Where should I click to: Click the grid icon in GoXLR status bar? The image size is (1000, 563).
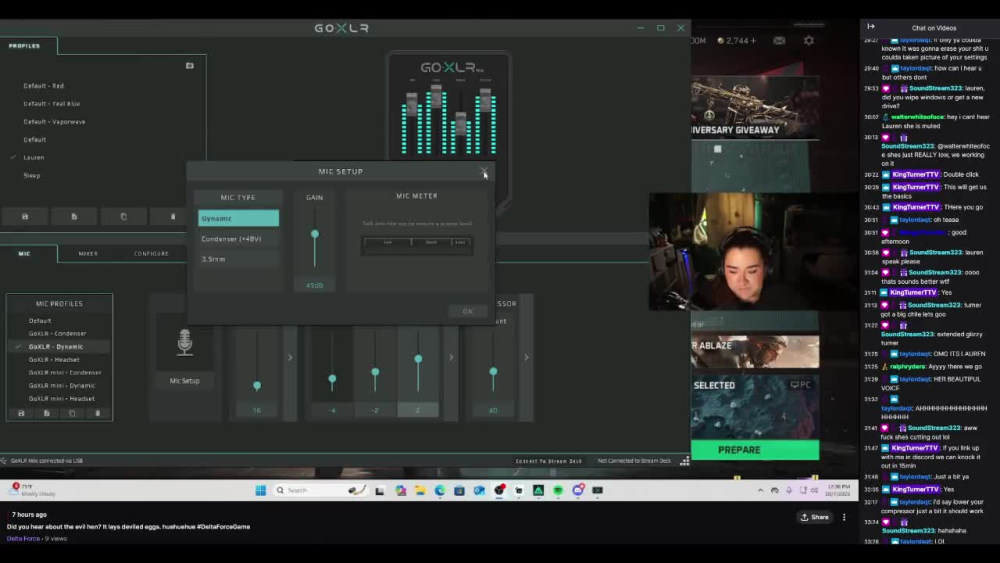click(684, 461)
